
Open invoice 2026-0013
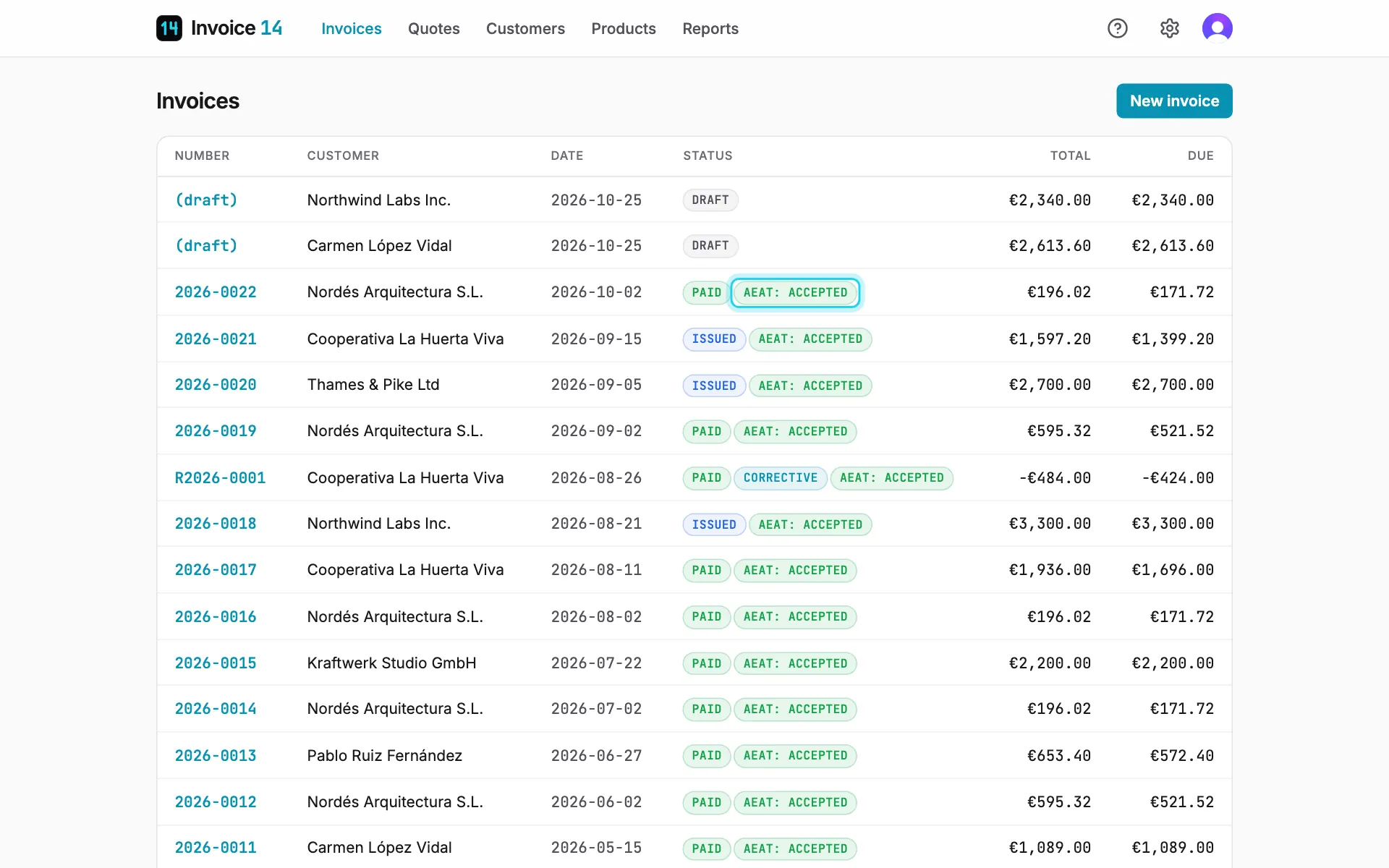216,755
